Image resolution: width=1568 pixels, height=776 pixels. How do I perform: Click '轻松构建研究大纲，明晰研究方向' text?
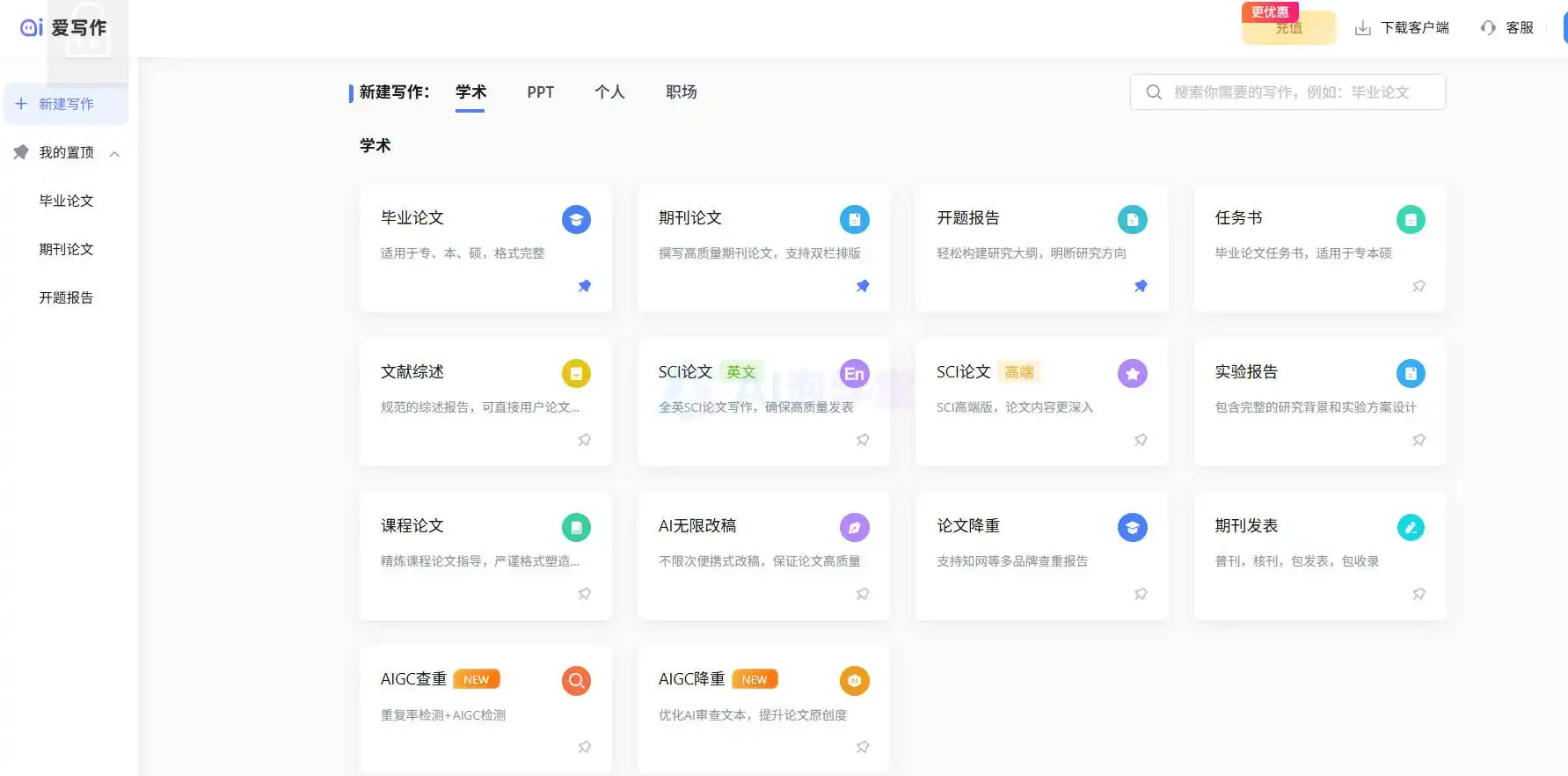pyautogui.click(x=1032, y=253)
